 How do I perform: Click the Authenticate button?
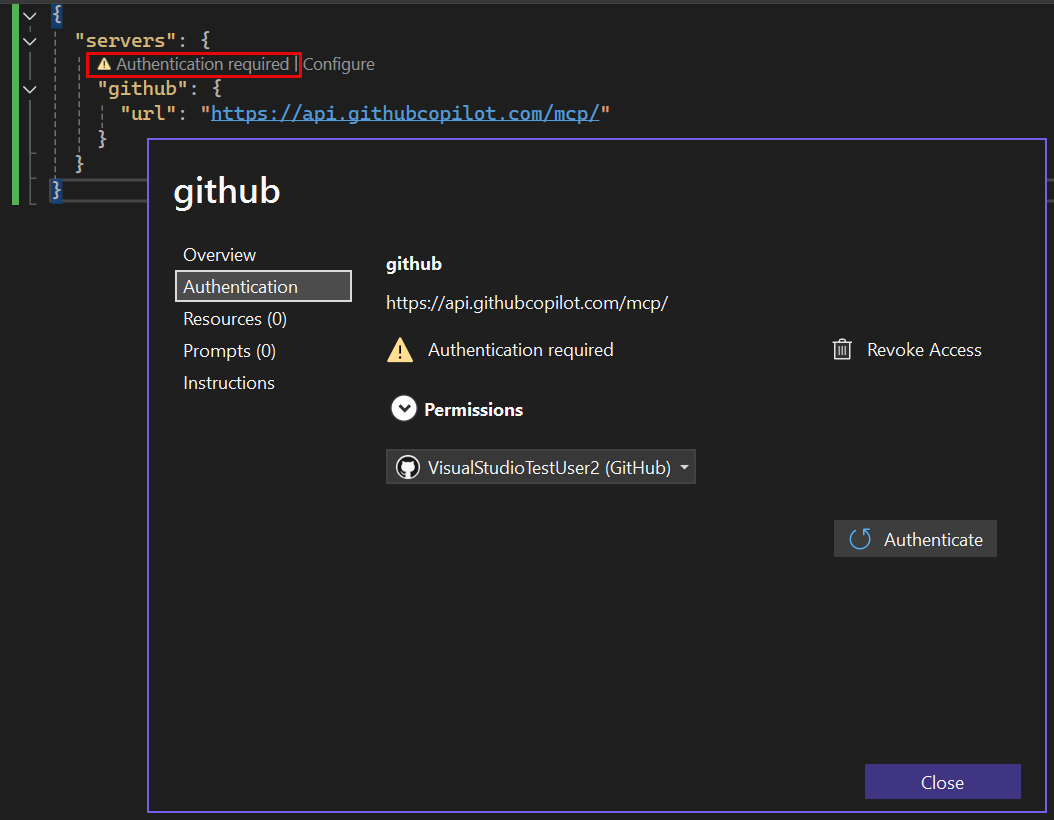pos(915,538)
